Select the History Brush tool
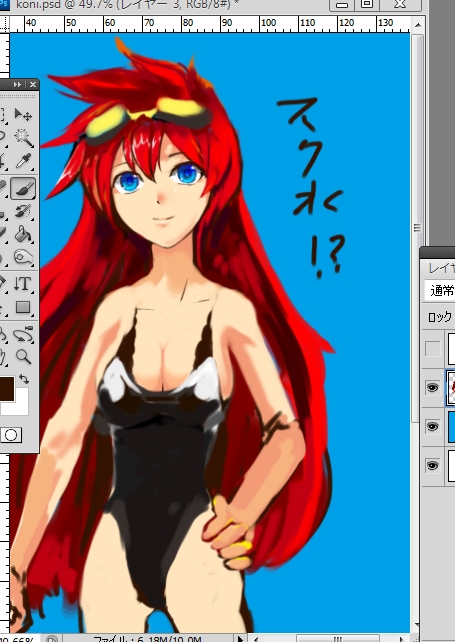The image size is (455, 642). pyautogui.click(x=23, y=212)
